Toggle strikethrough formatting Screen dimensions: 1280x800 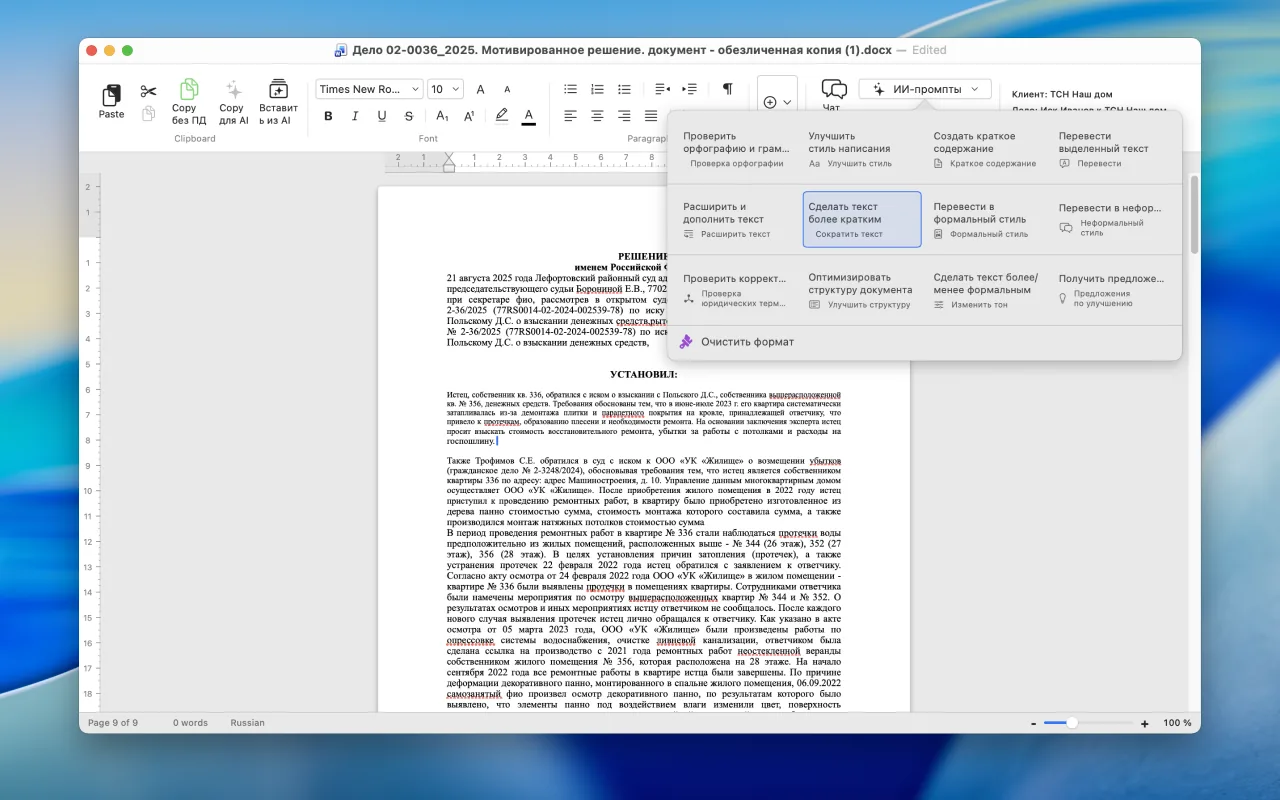(x=409, y=116)
